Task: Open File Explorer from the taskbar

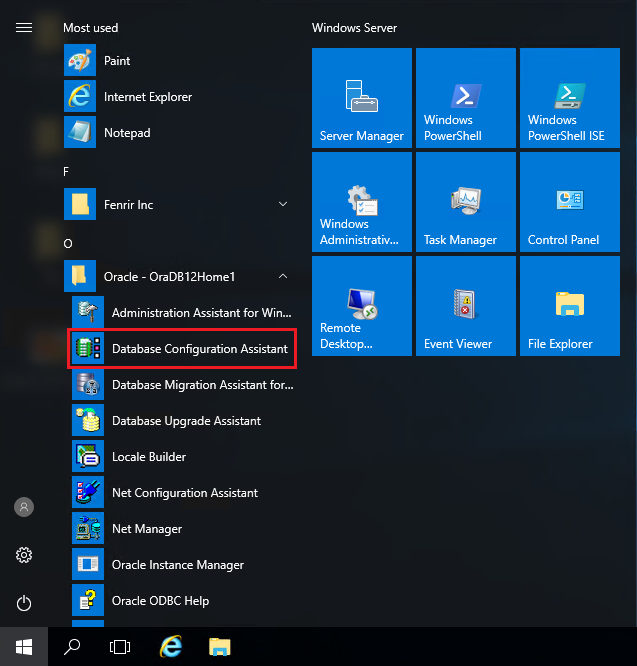Action: point(220,647)
